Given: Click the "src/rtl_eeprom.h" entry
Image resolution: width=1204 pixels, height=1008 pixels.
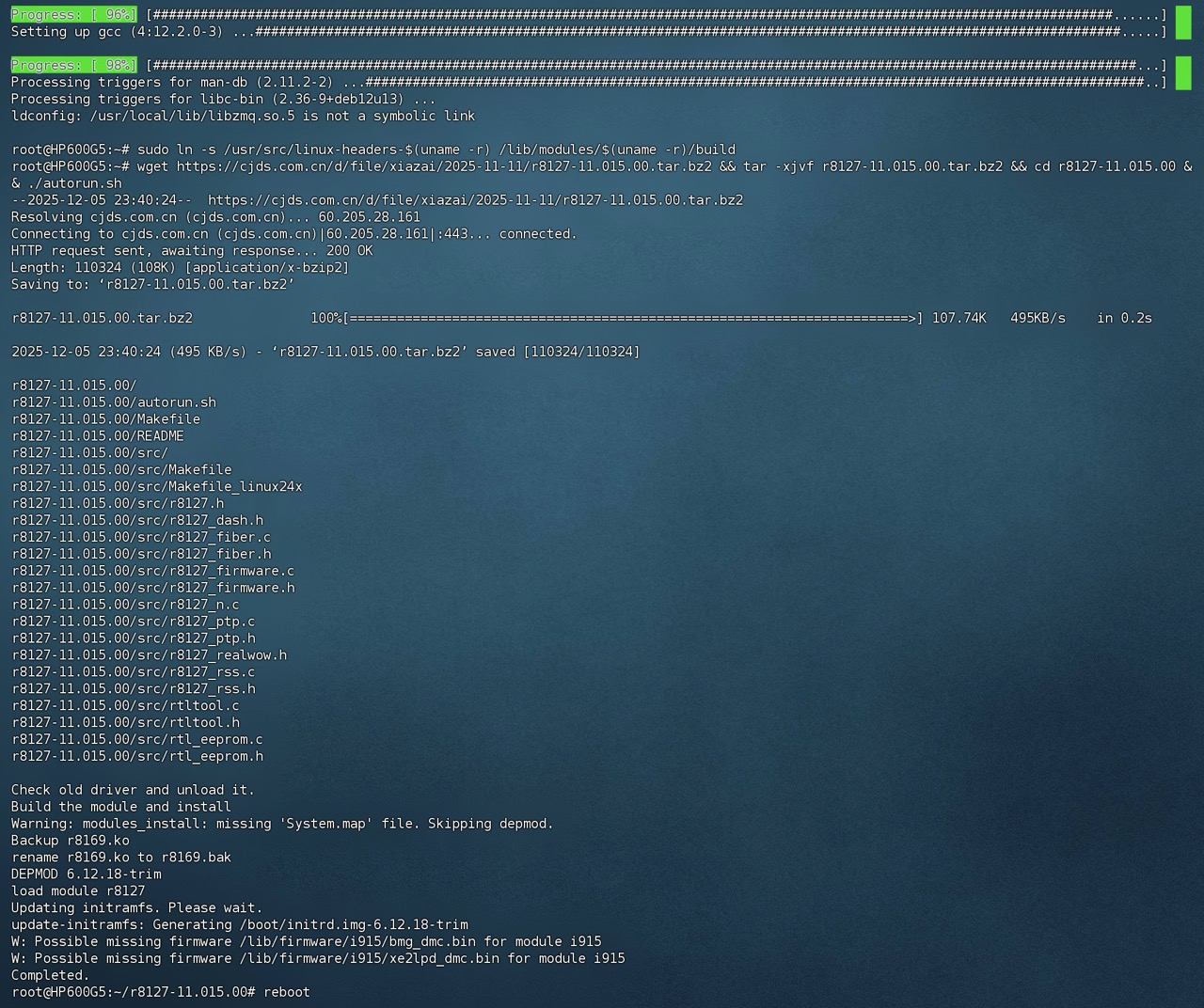Looking at the screenshot, I should point(137,757).
